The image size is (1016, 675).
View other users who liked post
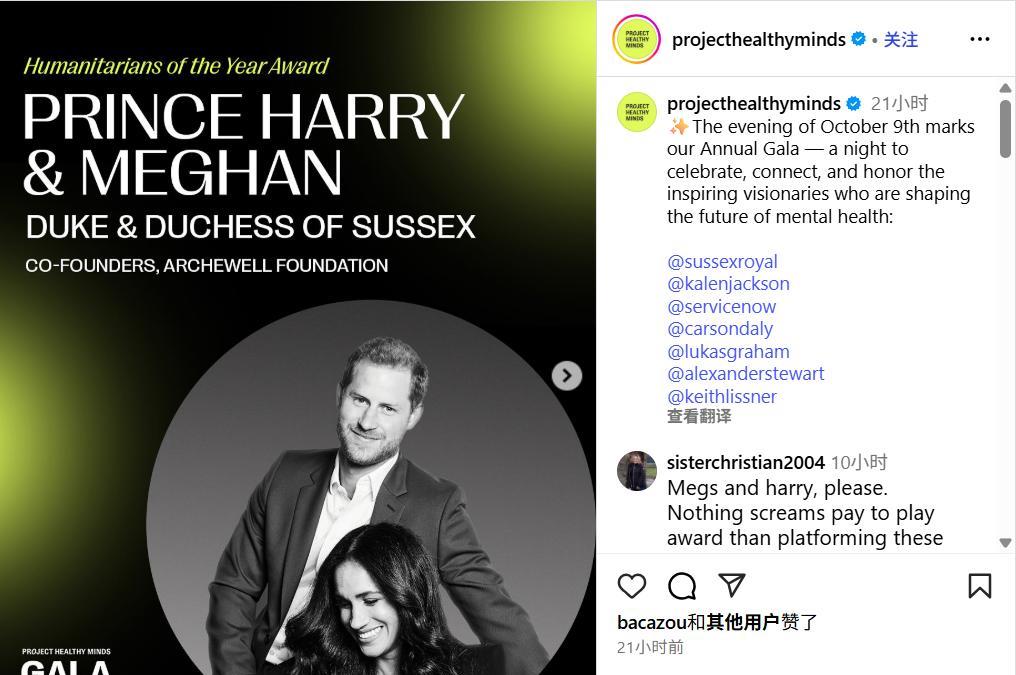point(743,623)
